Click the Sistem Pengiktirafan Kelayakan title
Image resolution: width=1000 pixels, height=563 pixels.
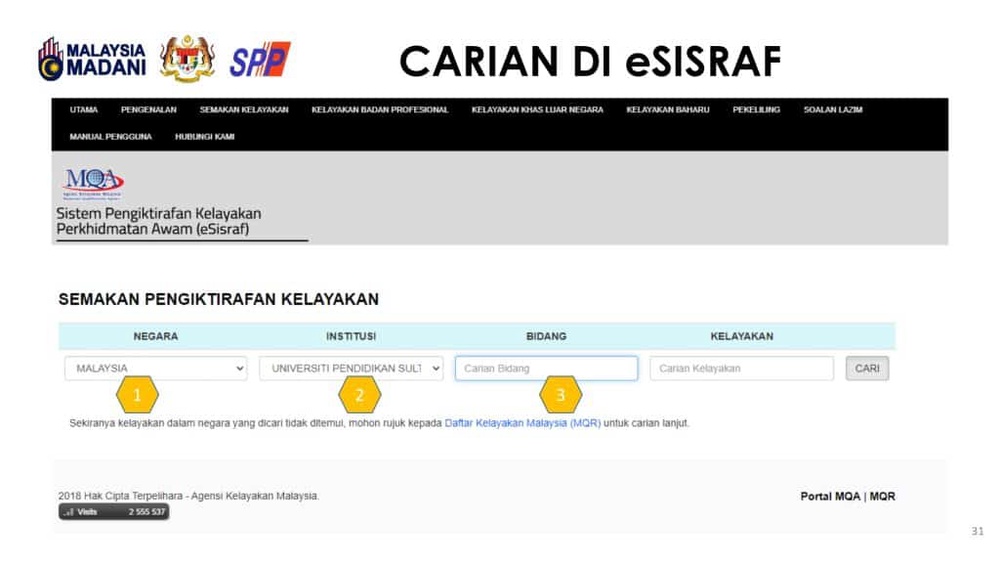click(159, 221)
